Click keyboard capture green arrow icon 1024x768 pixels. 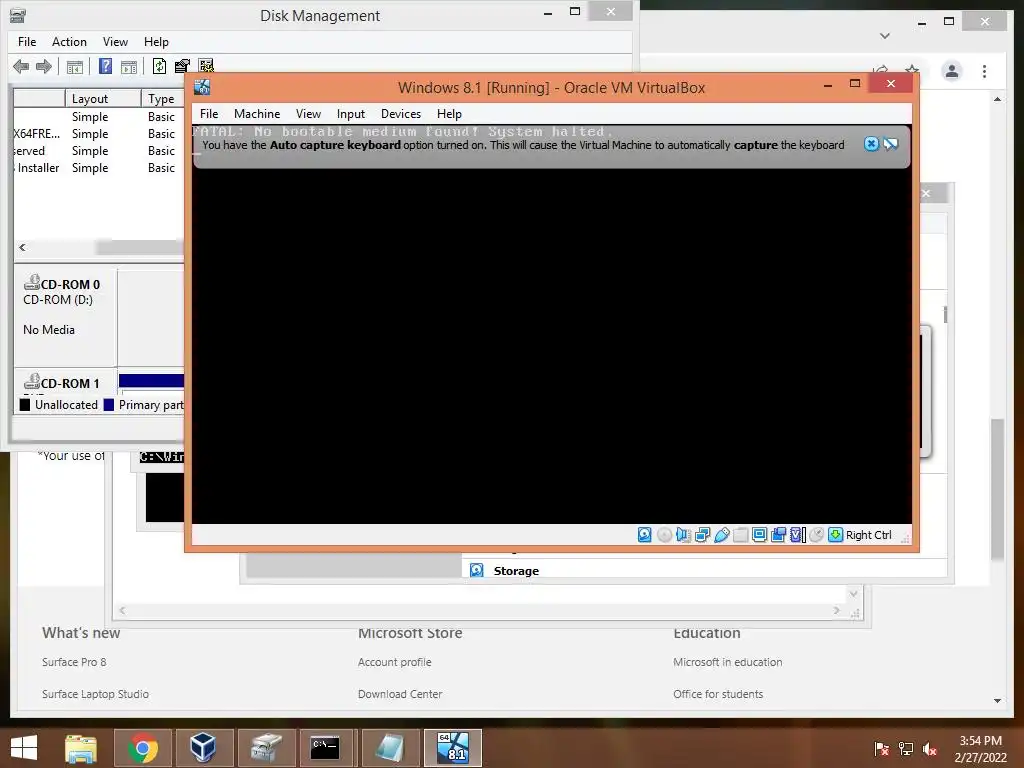point(835,535)
